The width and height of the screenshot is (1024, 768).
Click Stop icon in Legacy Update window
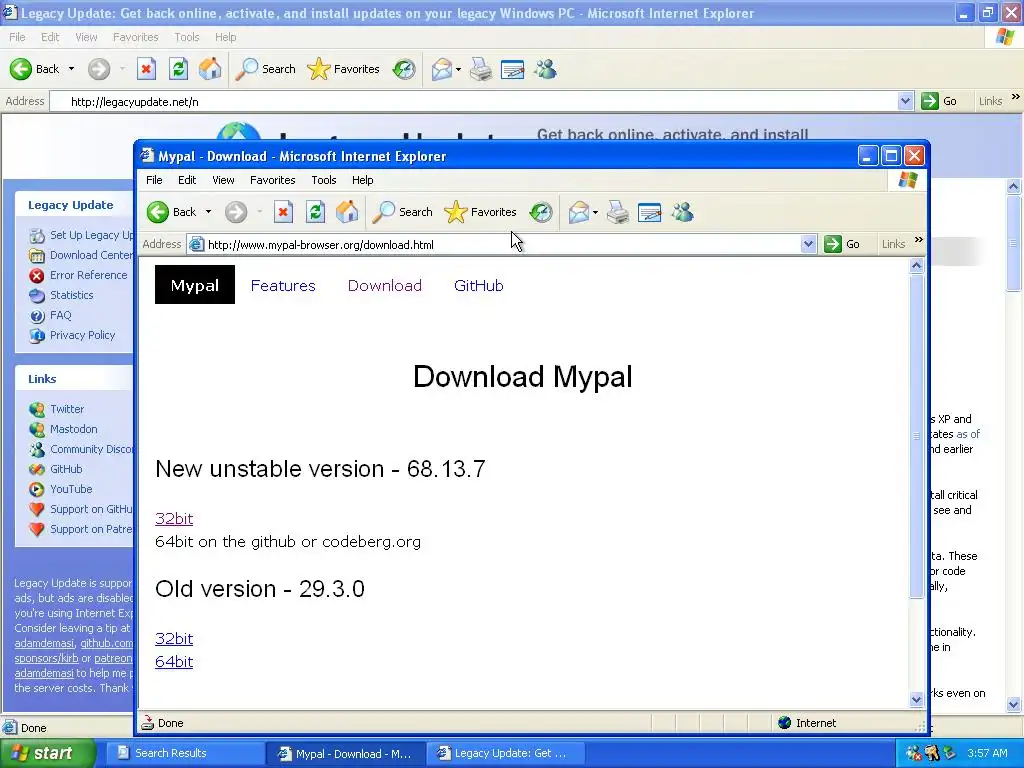pos(146,69)
